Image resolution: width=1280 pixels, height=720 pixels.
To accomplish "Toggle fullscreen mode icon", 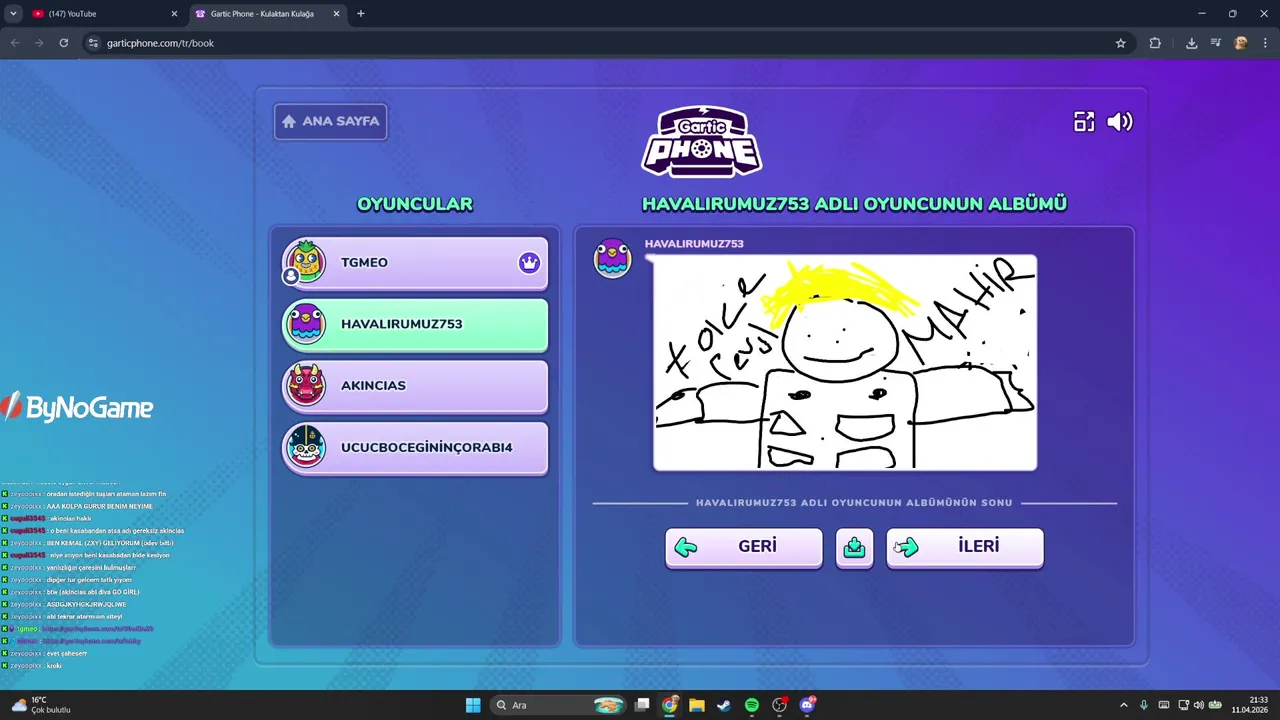I will coord(1084,122).
